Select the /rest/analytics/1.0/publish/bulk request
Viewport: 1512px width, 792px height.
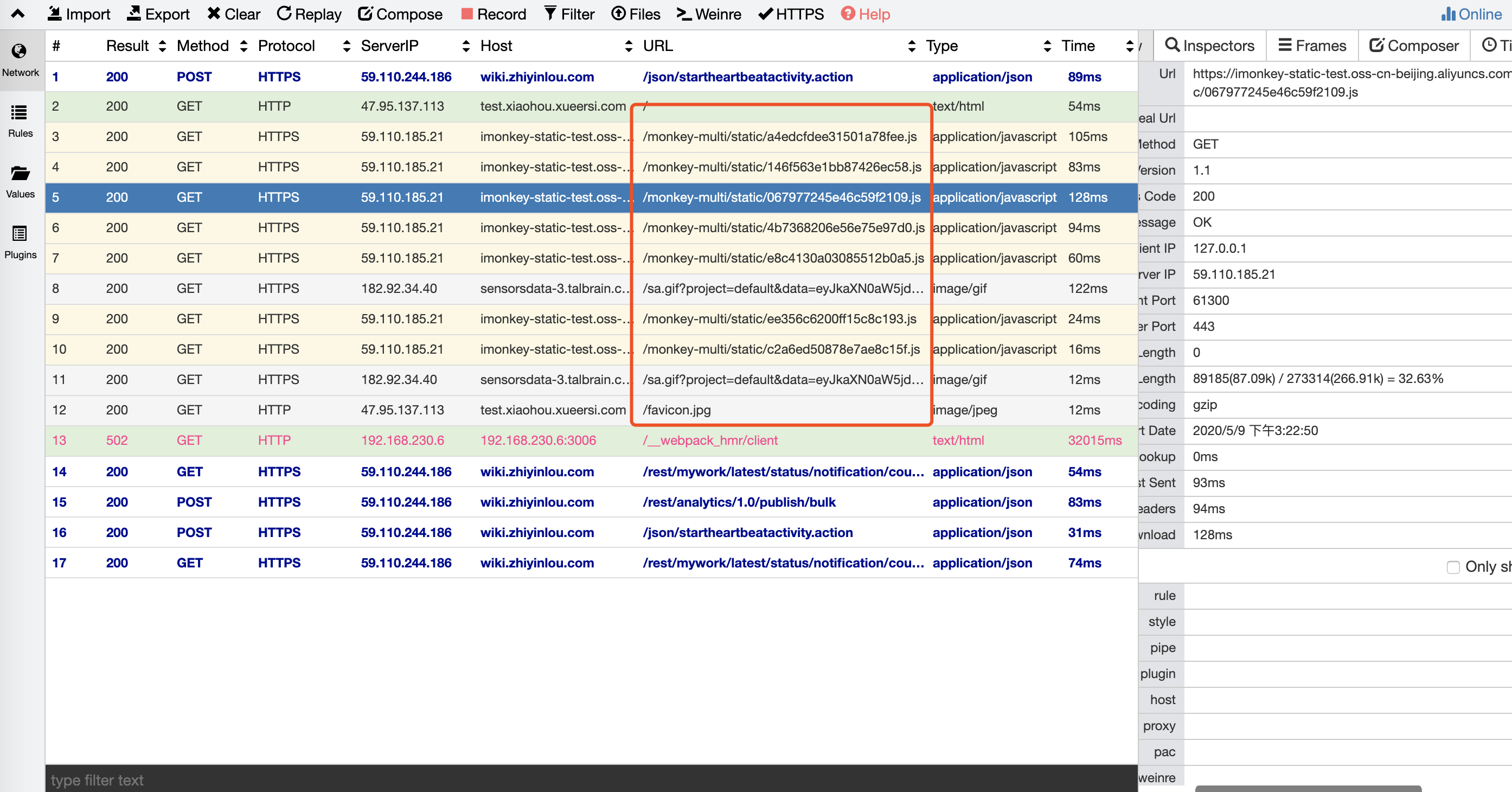click(591, 502)
